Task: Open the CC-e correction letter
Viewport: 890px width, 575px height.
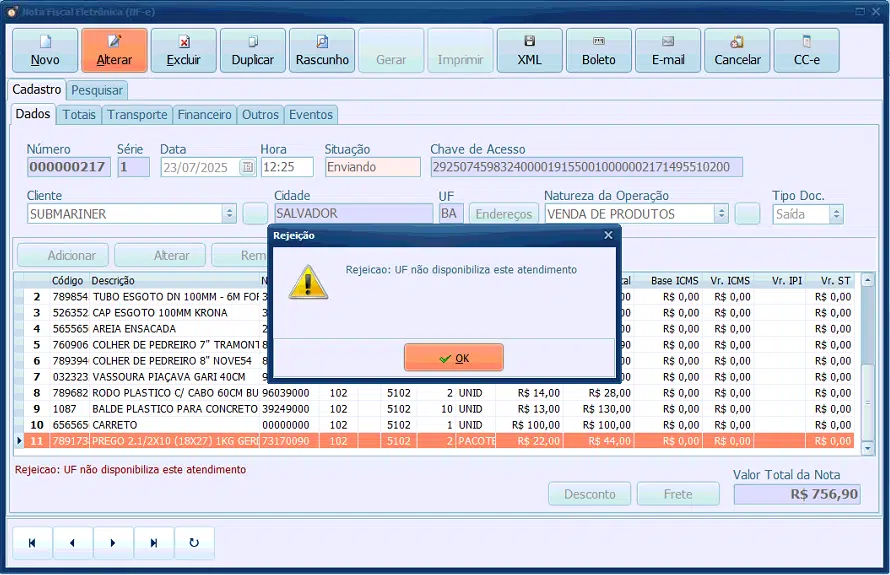Action: coord(807,51)
